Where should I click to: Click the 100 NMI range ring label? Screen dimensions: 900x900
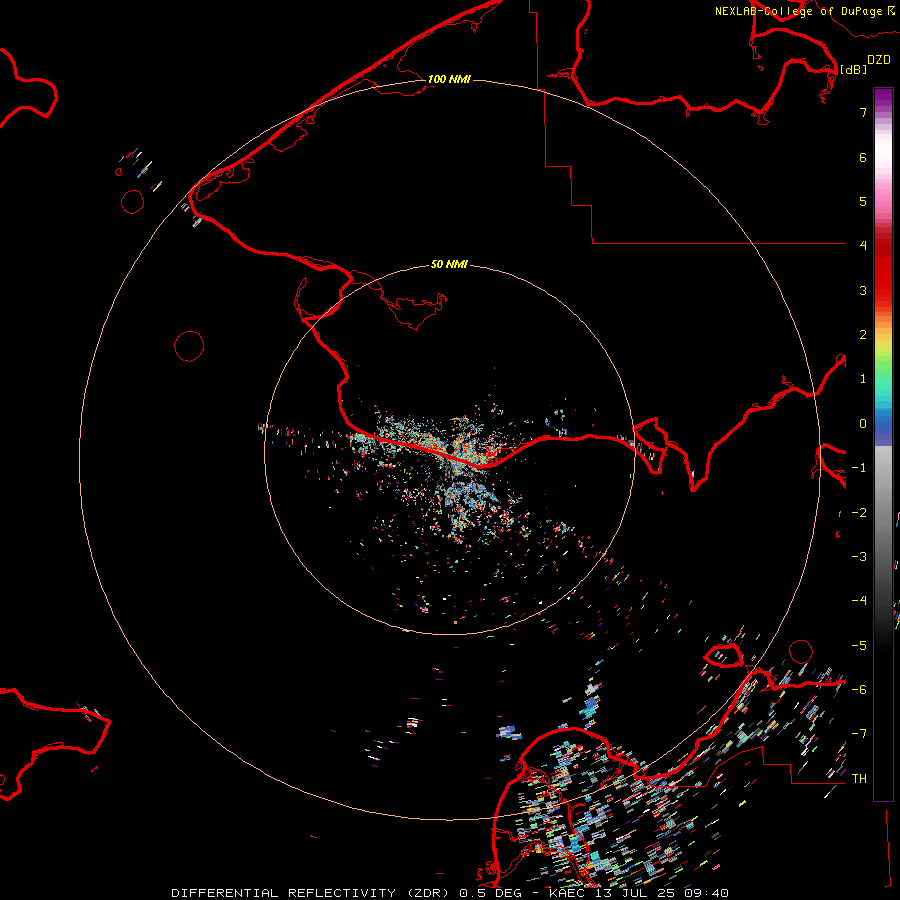(x=449, y=79)
